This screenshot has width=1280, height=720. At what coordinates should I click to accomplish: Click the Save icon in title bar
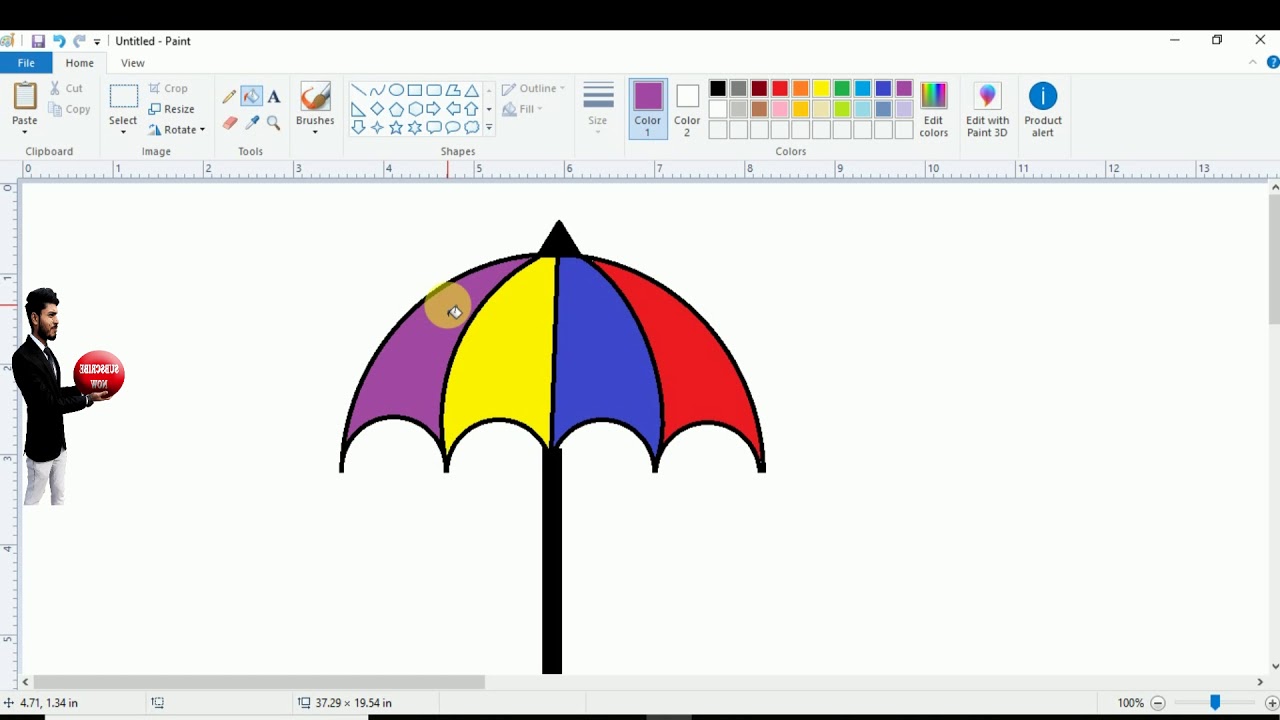[x=38, y=41]
